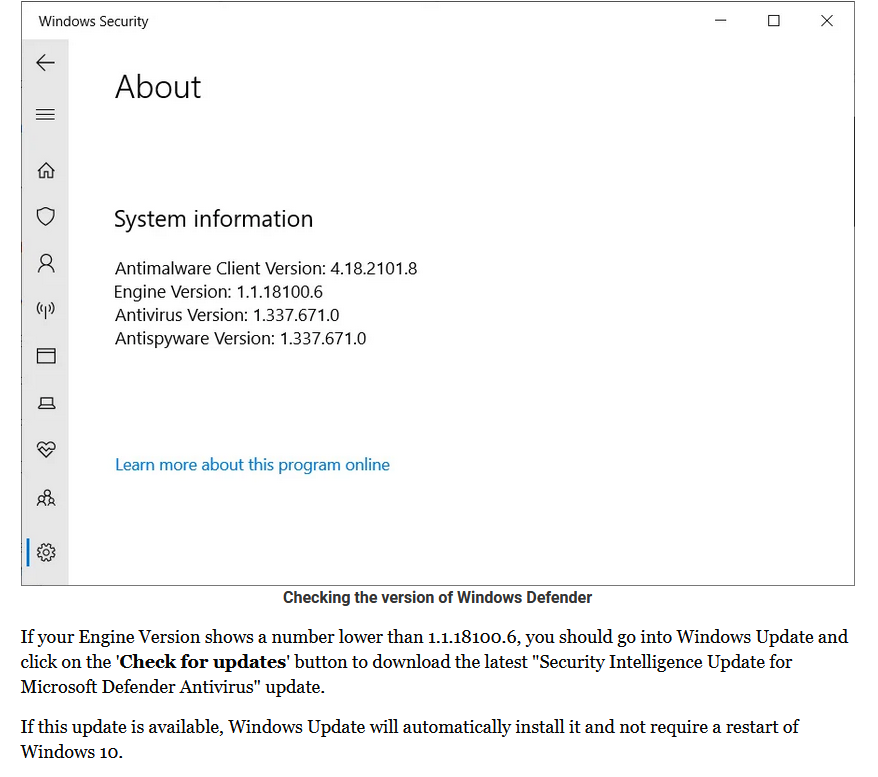Click caption 'Checking the version of Windows Defender'
Viewport: 878px width, 777px height.
click(437, 597)
